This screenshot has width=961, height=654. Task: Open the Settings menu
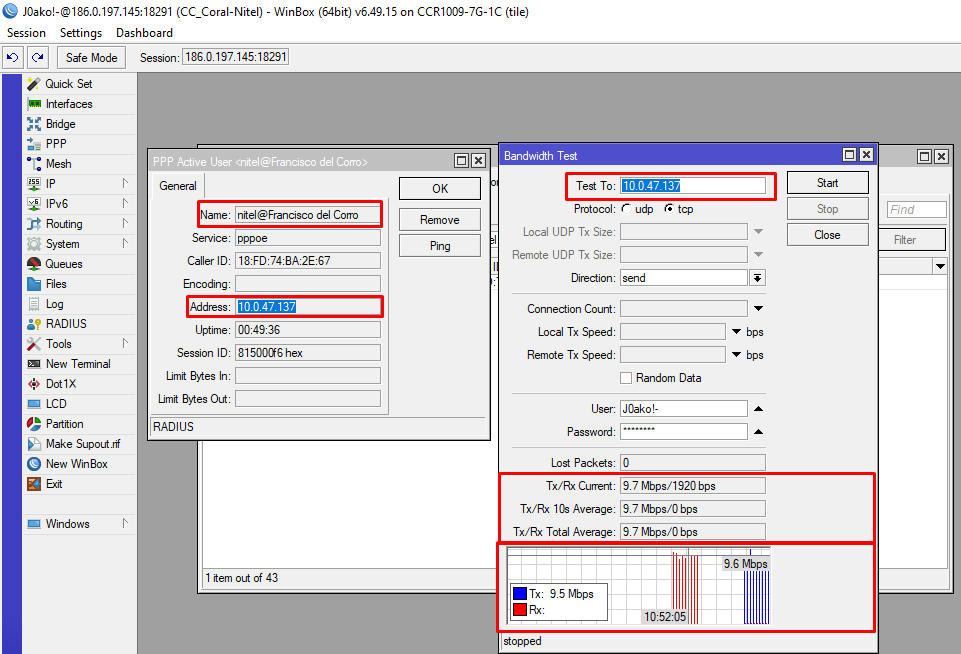80,33
